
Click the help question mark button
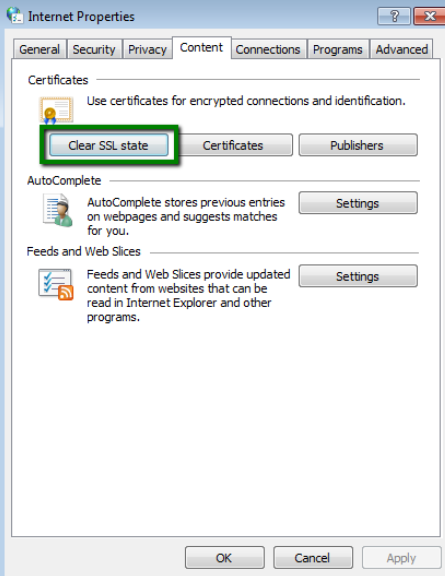[x=394, y=16]
